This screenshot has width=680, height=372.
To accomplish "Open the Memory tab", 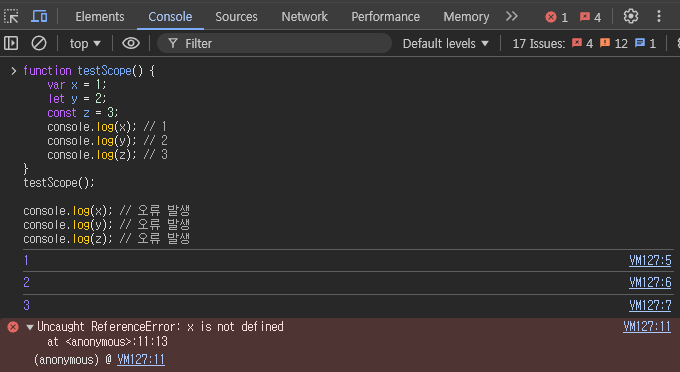I will point(466,16).
